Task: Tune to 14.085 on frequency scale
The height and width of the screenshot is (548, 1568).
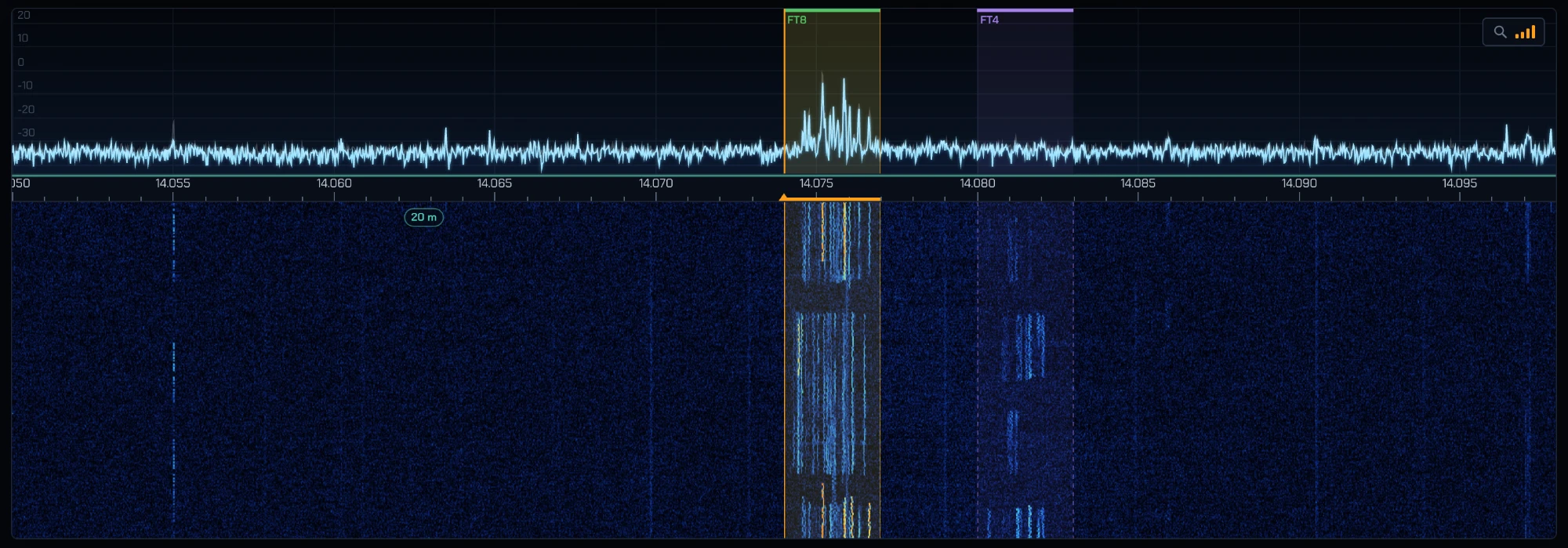Action: 1138,183
